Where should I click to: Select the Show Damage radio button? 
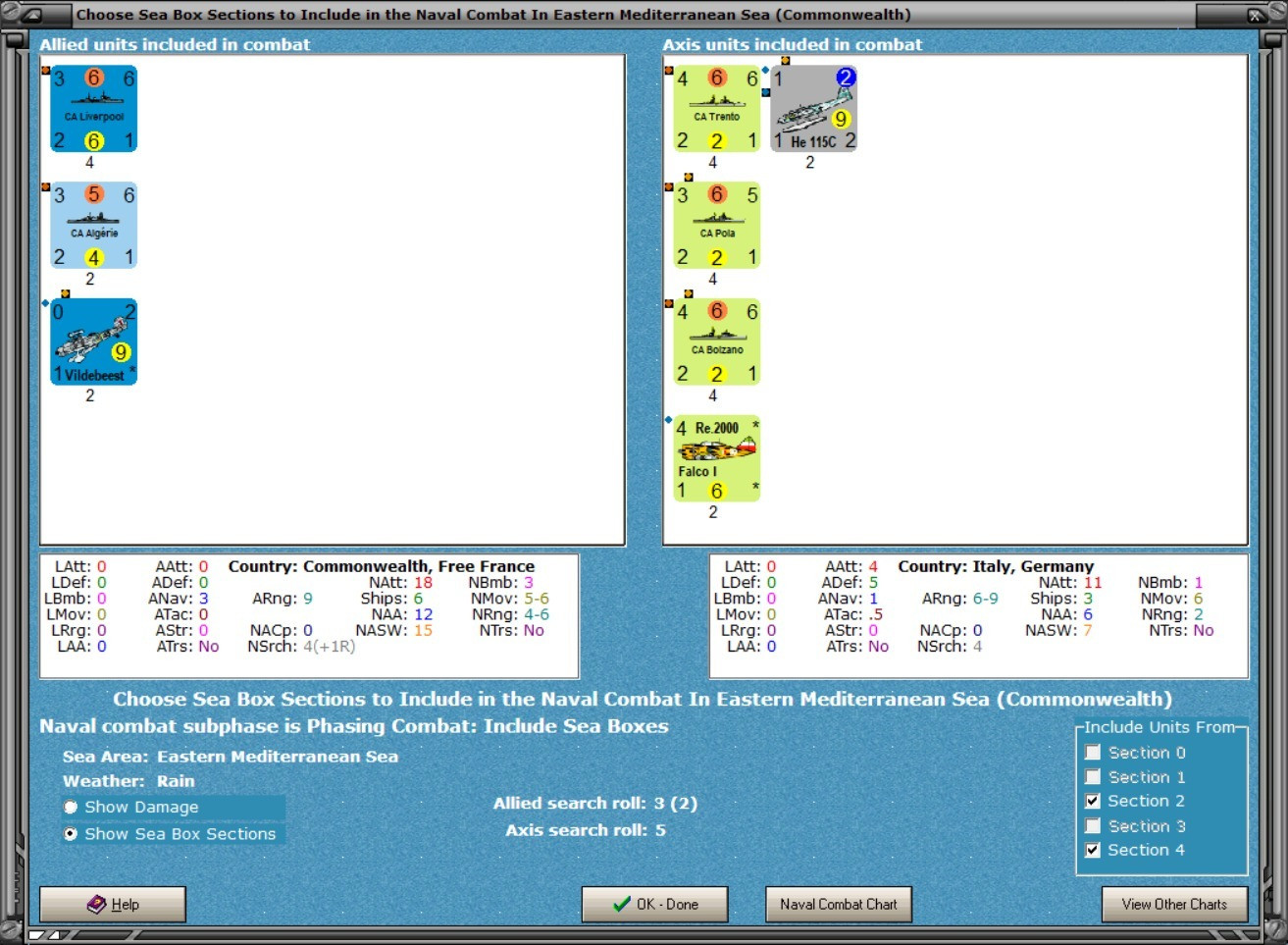pyautogui.click(x=71, y=807)
